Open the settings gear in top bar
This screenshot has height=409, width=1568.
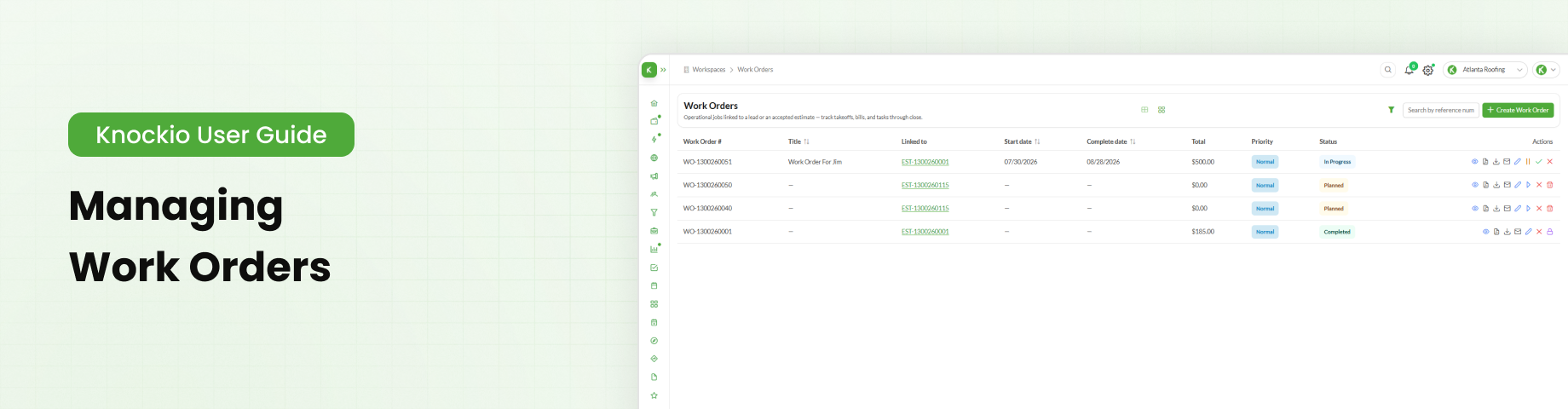(x=1428, y=71)
